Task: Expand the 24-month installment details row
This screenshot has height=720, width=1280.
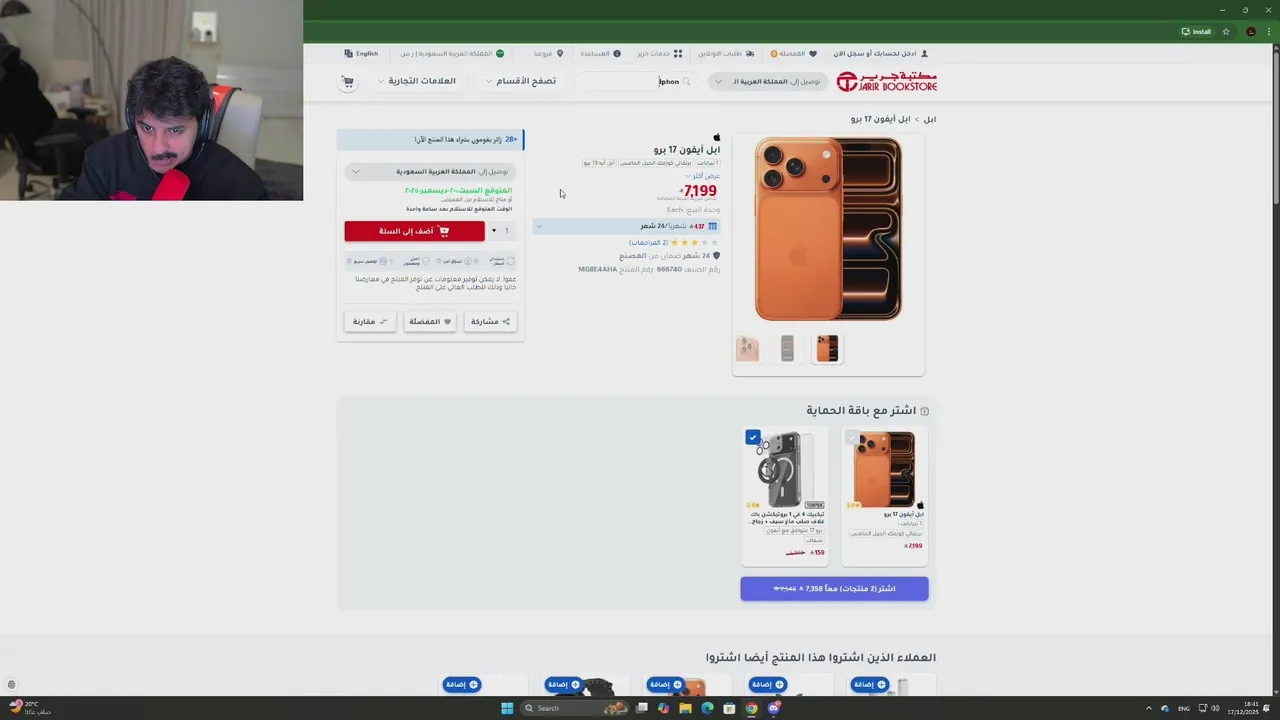Action: [x=626, y=226]
